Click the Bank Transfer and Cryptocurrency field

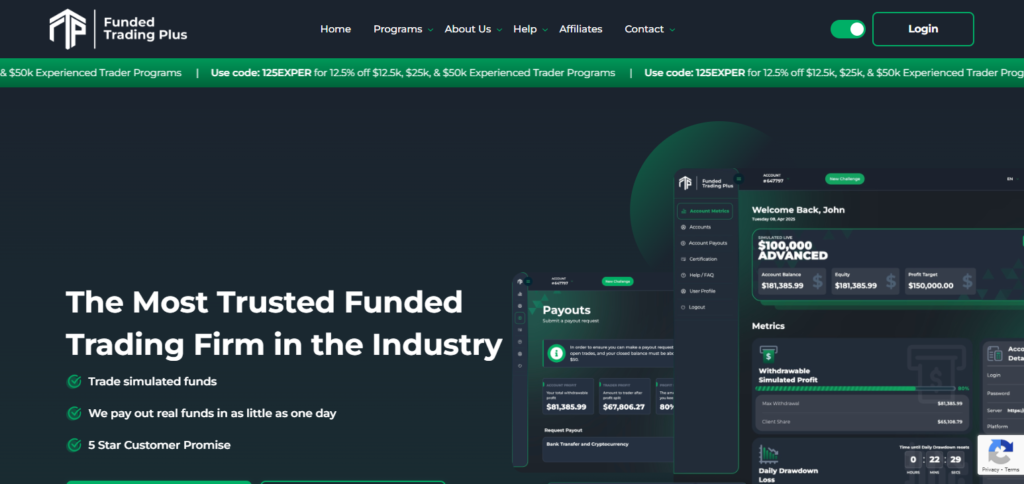tap(609, 449)
